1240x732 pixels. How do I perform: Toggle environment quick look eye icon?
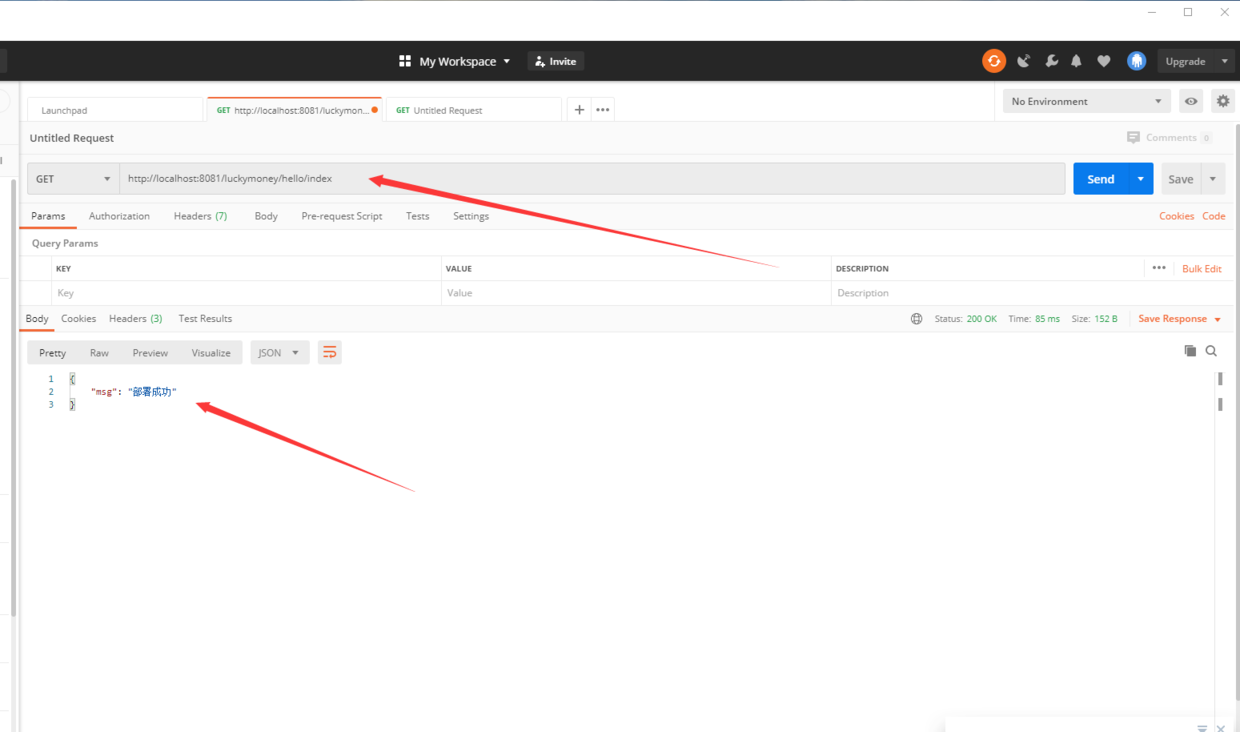click(1191, 101)
